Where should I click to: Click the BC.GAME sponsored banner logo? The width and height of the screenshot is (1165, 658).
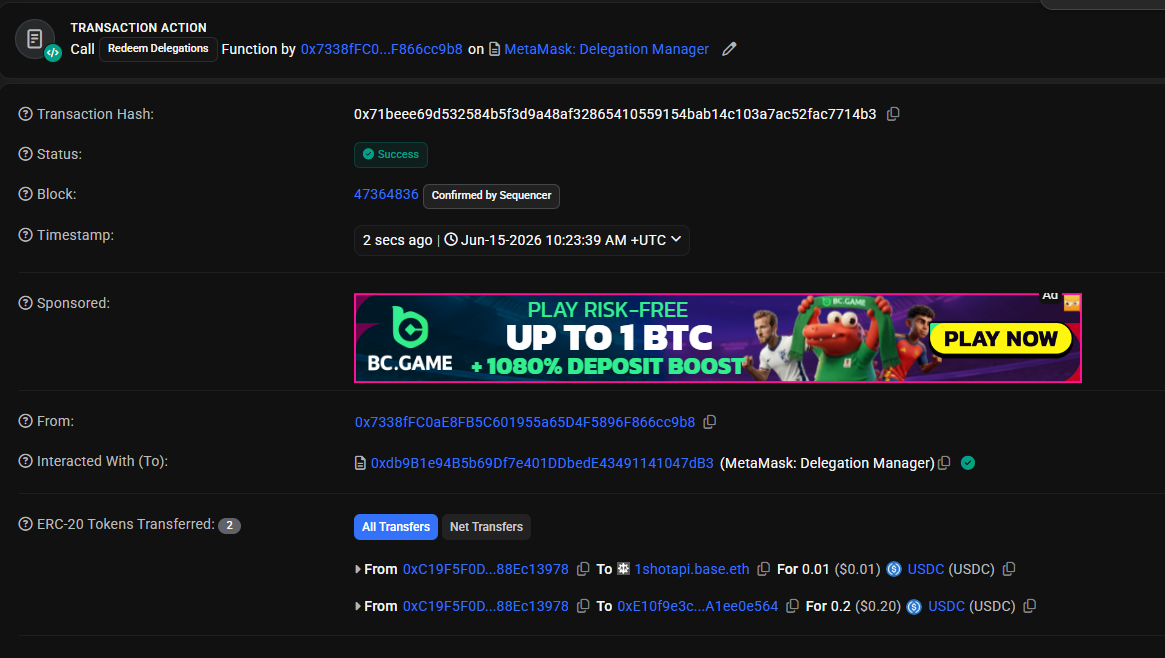(409, 338)
